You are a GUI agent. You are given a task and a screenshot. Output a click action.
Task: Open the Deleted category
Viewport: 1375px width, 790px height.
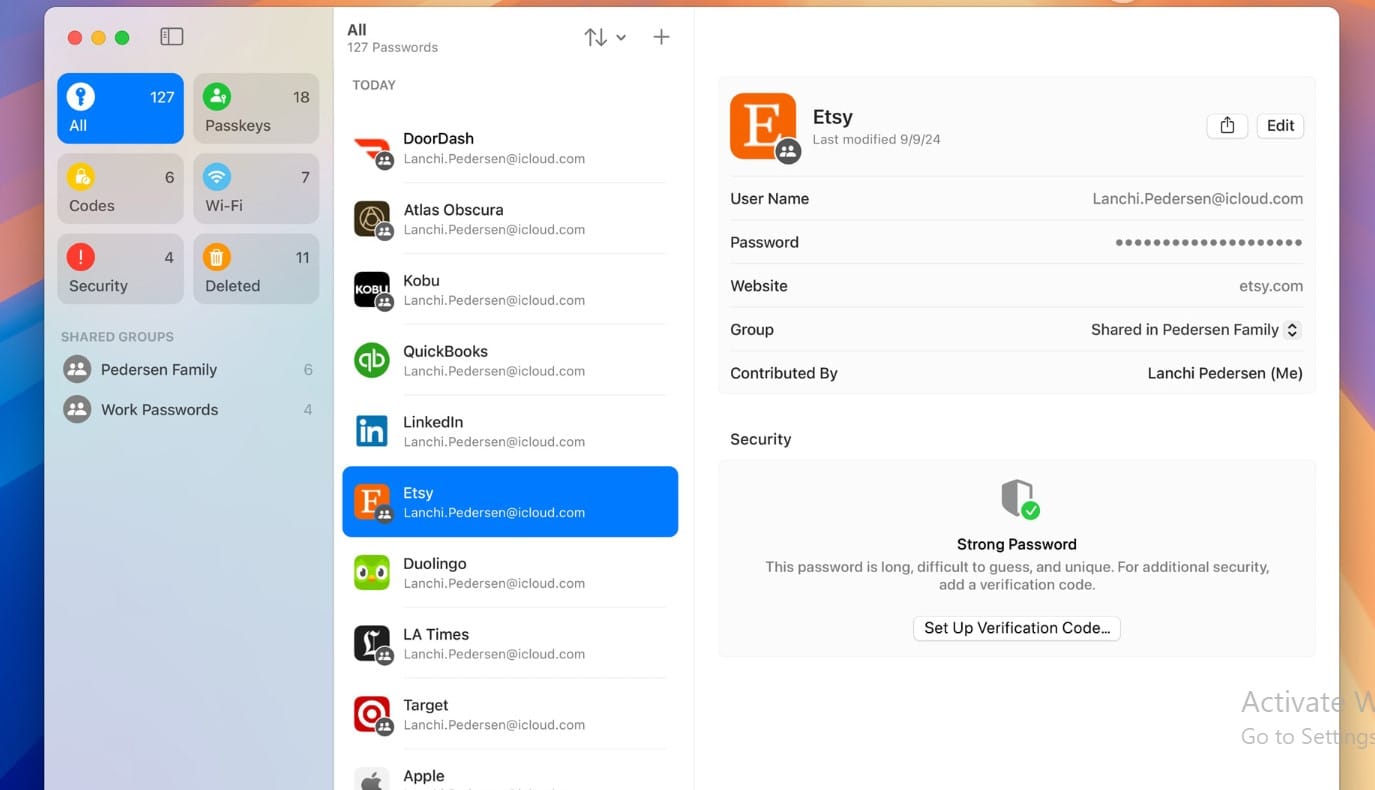tap(256, 269)
